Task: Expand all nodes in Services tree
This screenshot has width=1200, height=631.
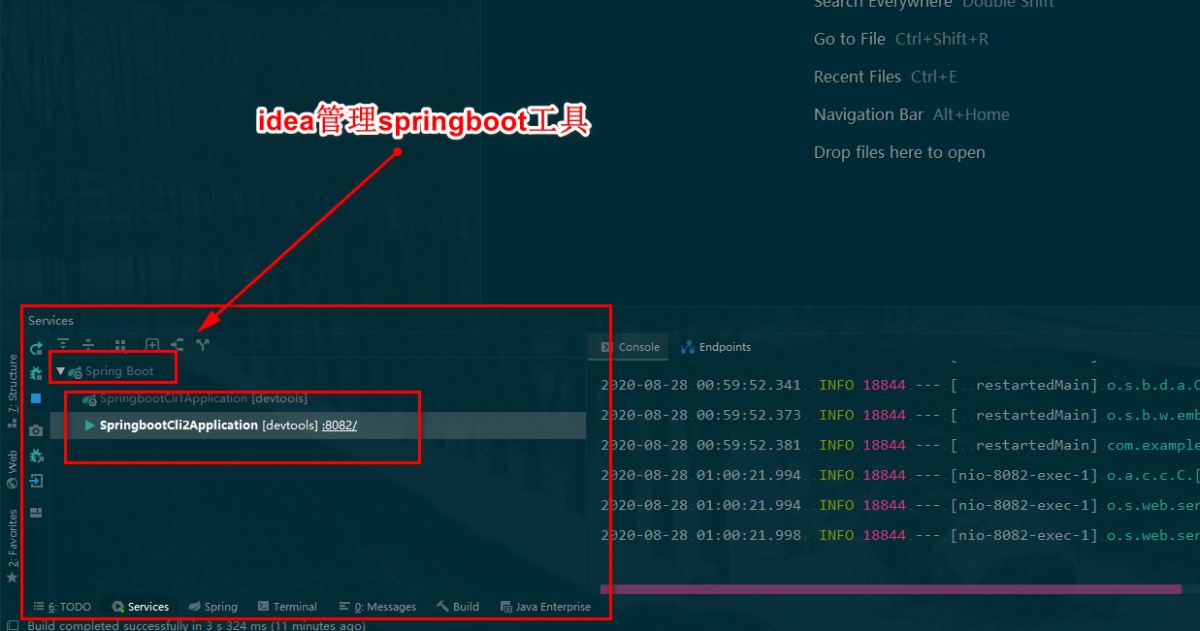Action: coord(64,345)
